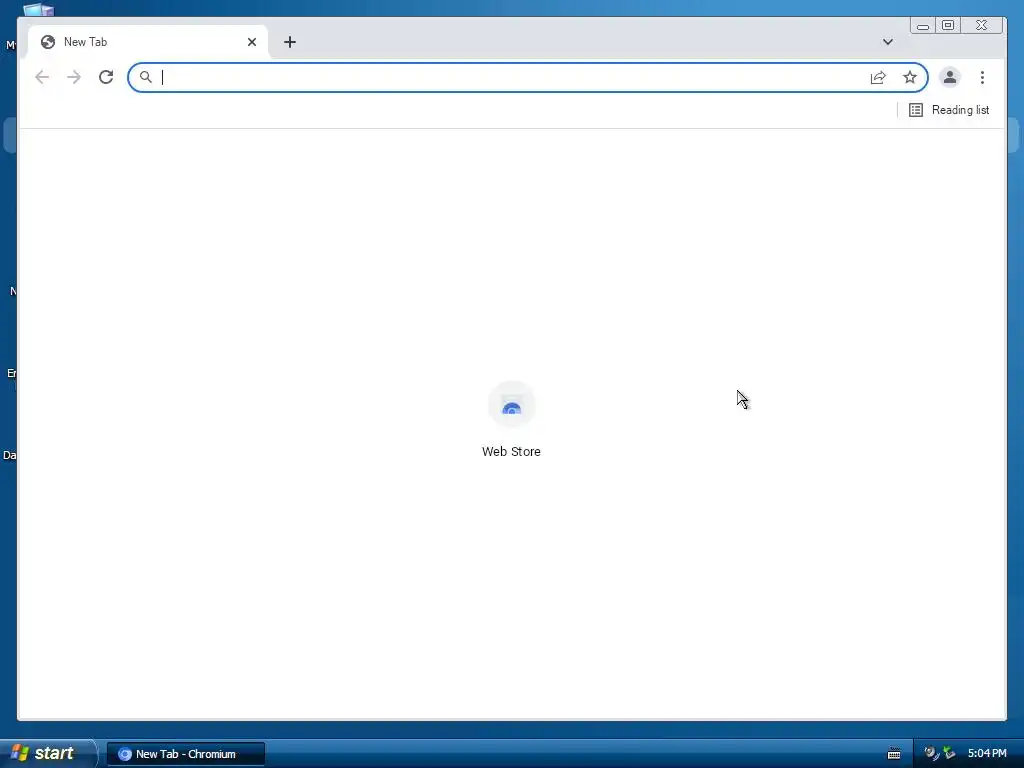Screen dimensions: 1024x768
Task: Minimize the Chromium window
Action: coord(923,25)
